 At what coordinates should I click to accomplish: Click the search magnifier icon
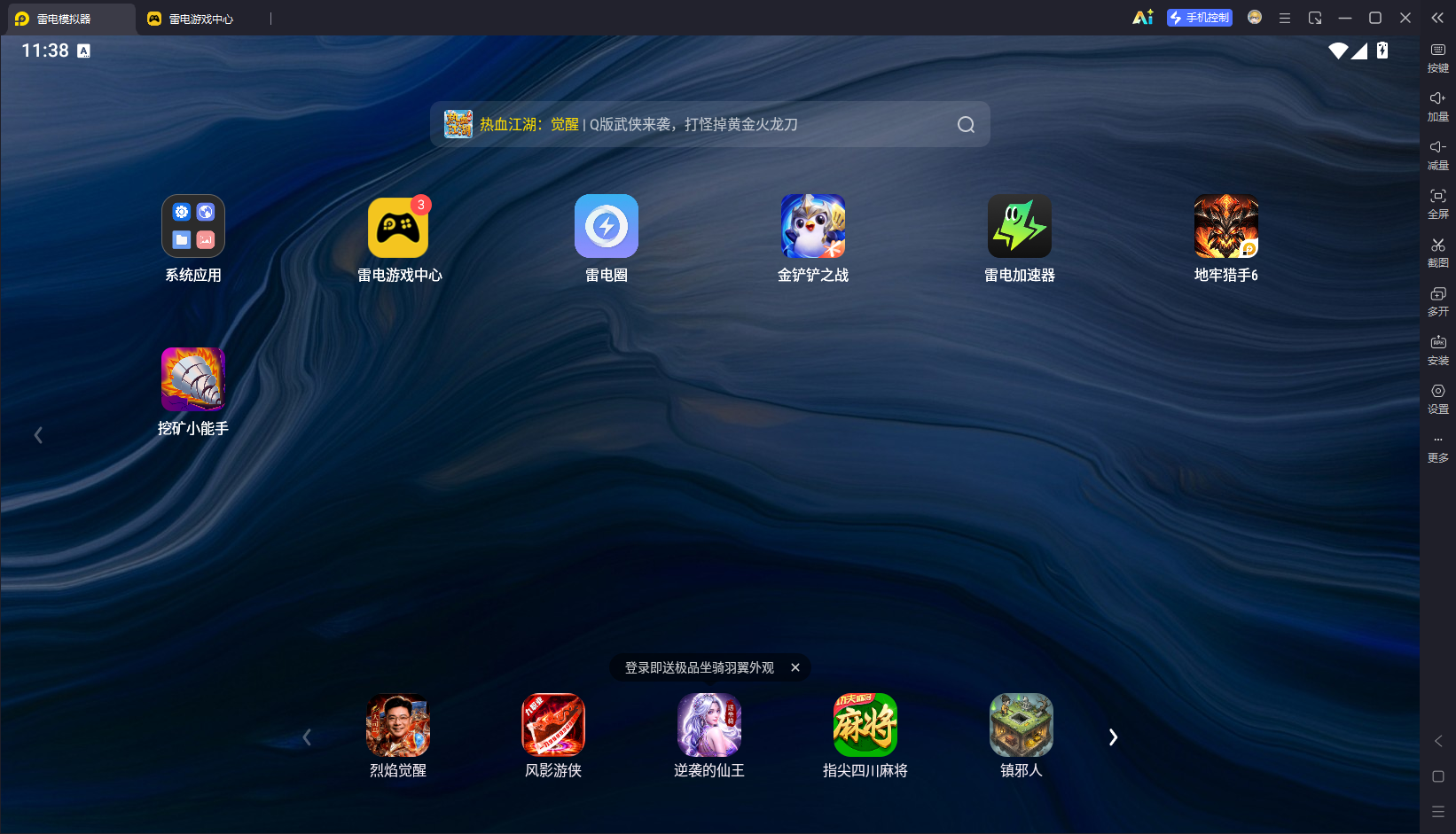pos(967,125)
